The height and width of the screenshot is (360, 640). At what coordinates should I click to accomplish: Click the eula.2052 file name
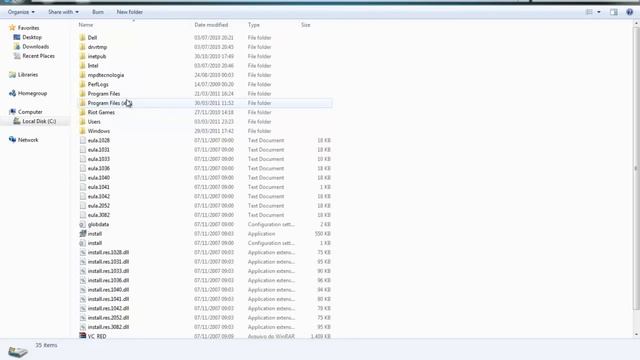[x=99, y=206]
